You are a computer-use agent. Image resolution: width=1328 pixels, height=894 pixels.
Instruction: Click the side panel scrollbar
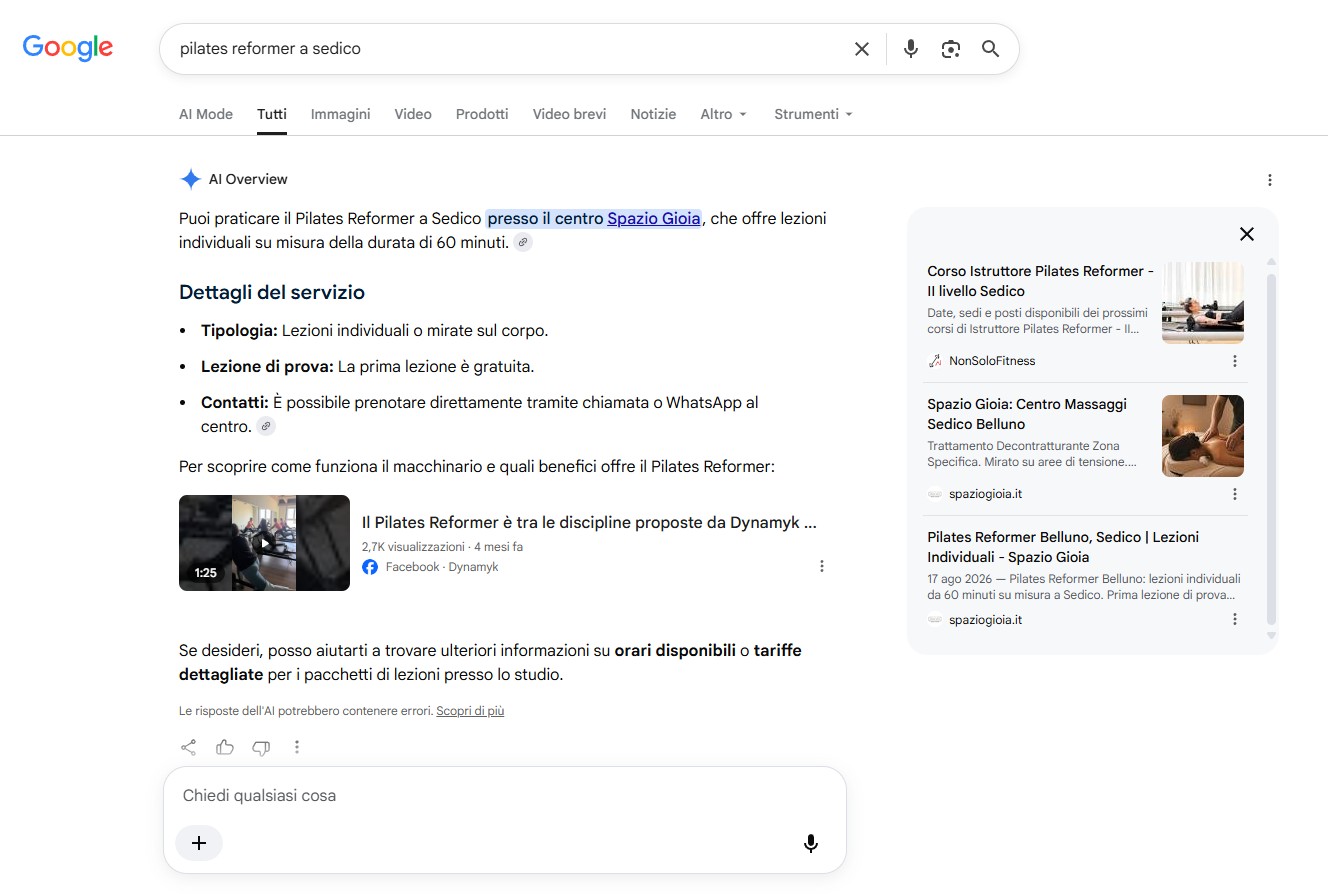(1272, 447)
